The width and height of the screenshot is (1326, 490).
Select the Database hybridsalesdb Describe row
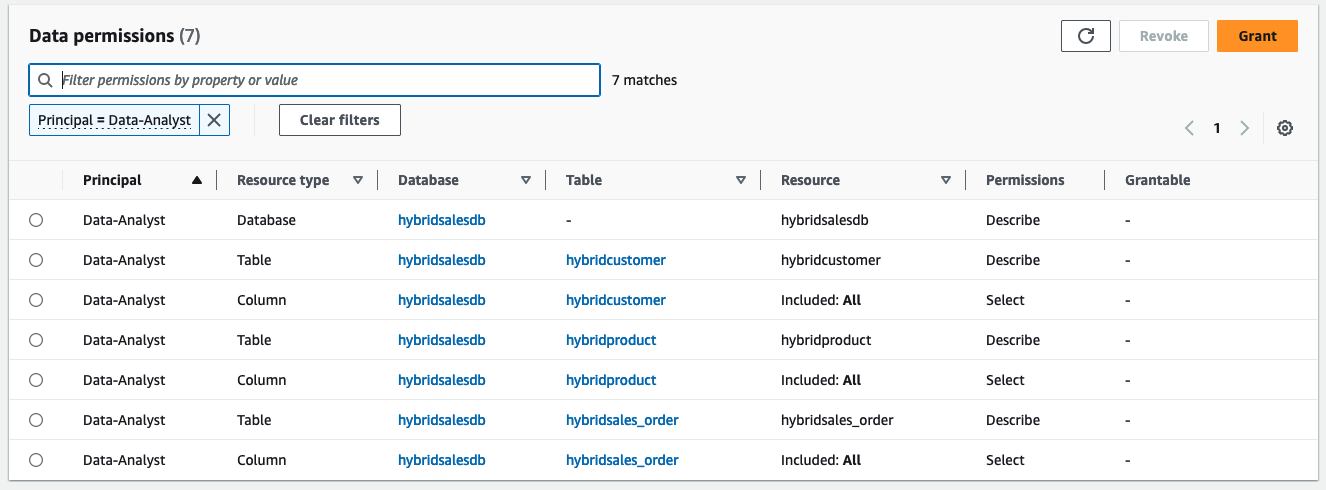click(36, 220)
